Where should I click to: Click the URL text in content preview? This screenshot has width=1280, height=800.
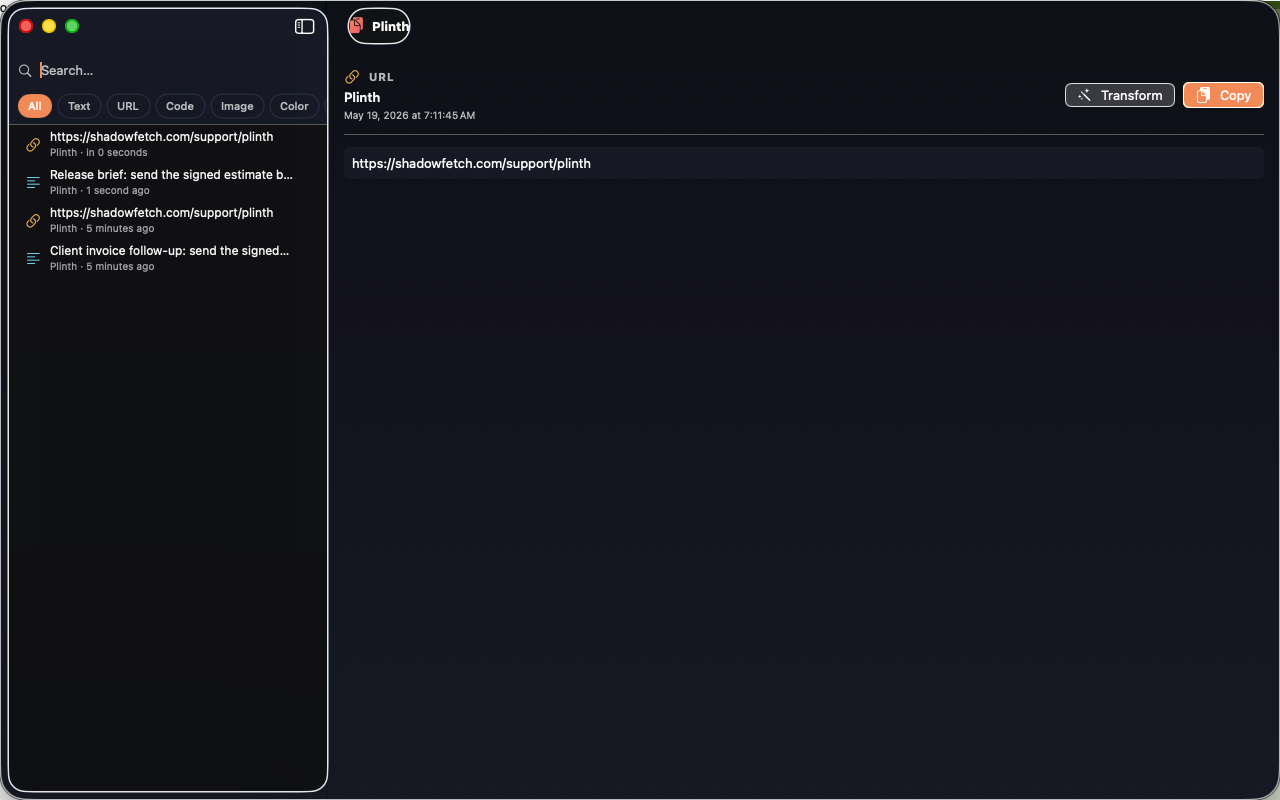[471, 163]
